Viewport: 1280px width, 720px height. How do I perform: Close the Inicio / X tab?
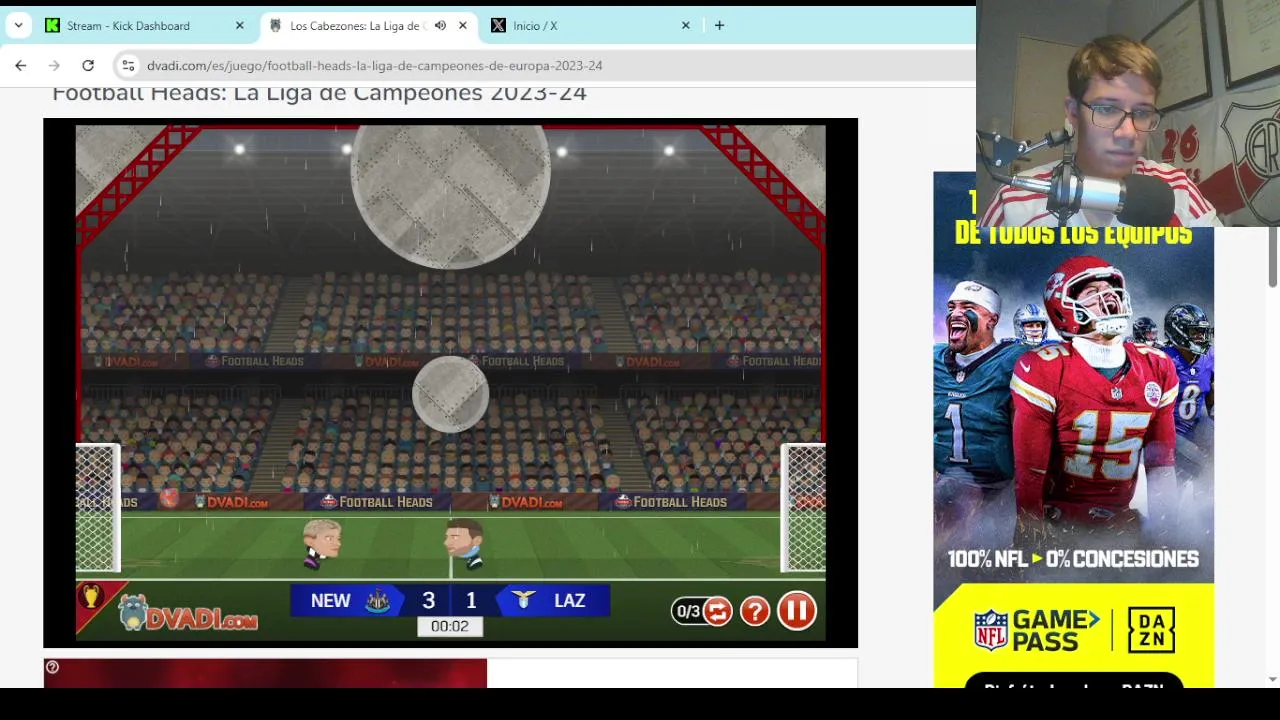click(686, 26)
